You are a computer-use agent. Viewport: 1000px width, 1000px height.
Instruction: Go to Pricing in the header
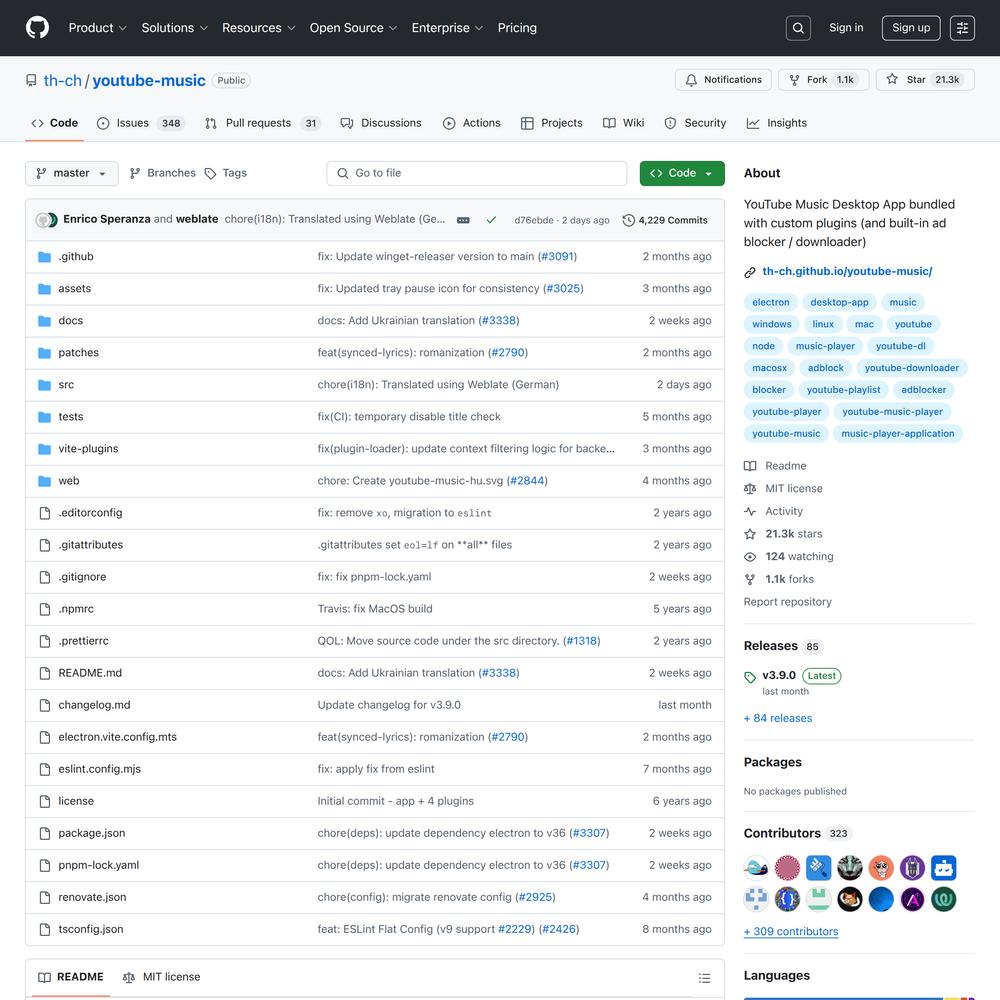tap(517, 28)
